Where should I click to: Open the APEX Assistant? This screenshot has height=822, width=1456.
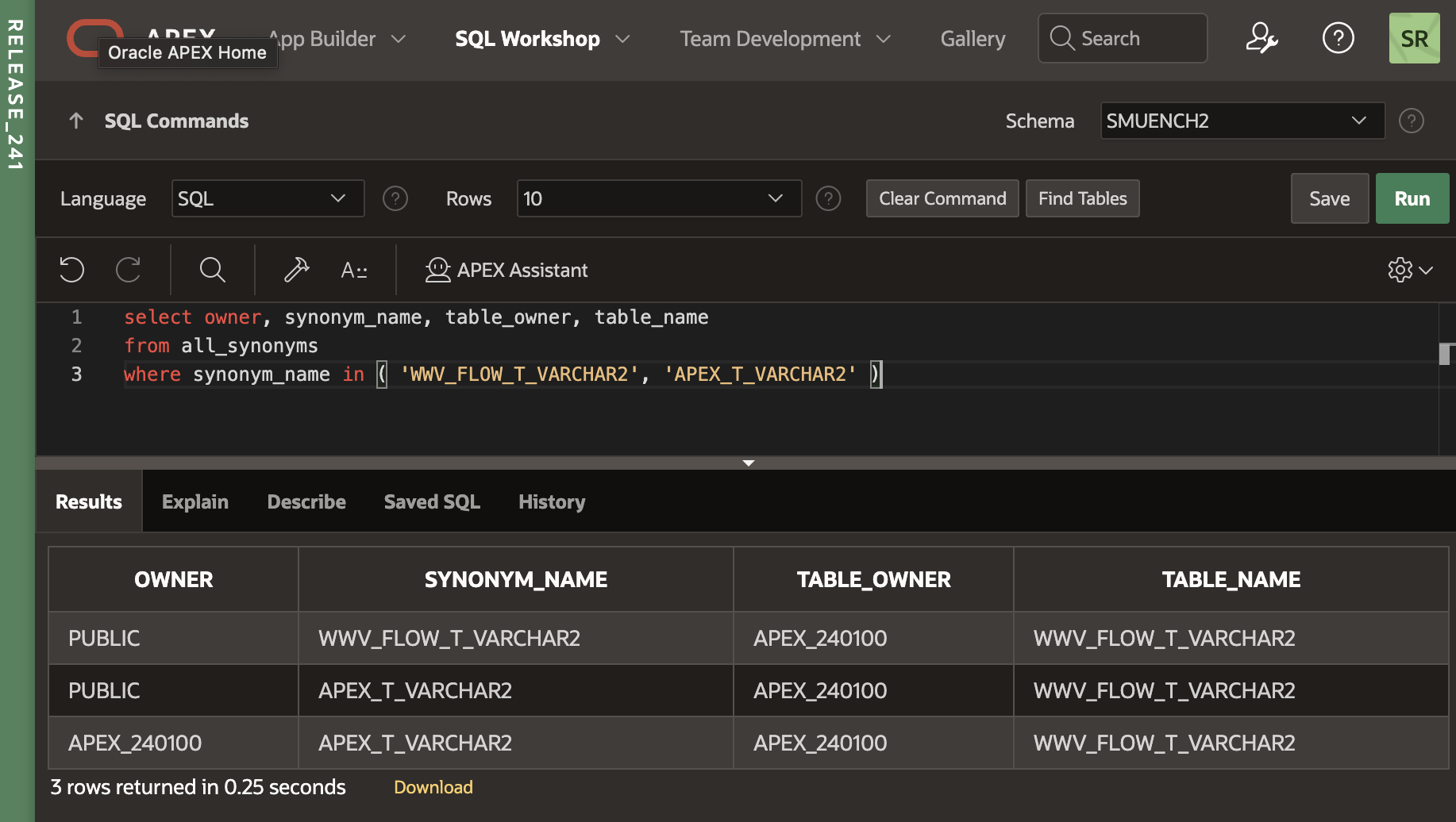507,270
